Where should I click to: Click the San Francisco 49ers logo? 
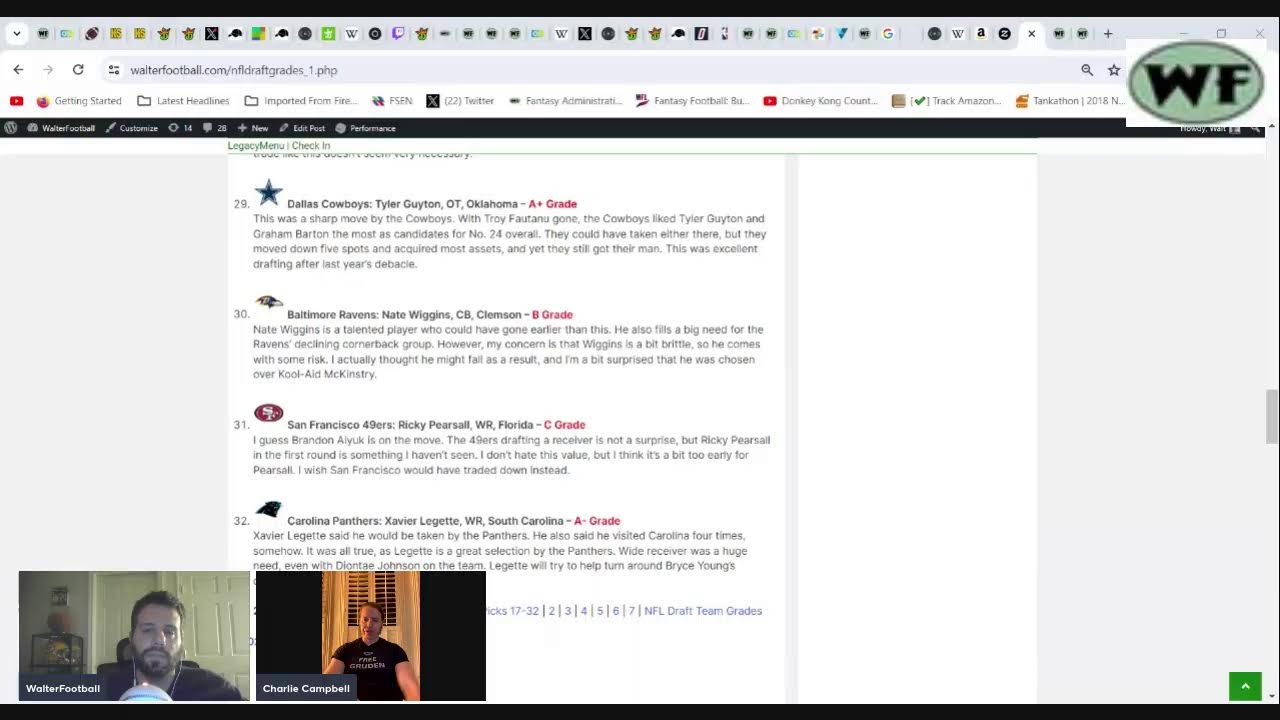point(268,413)
